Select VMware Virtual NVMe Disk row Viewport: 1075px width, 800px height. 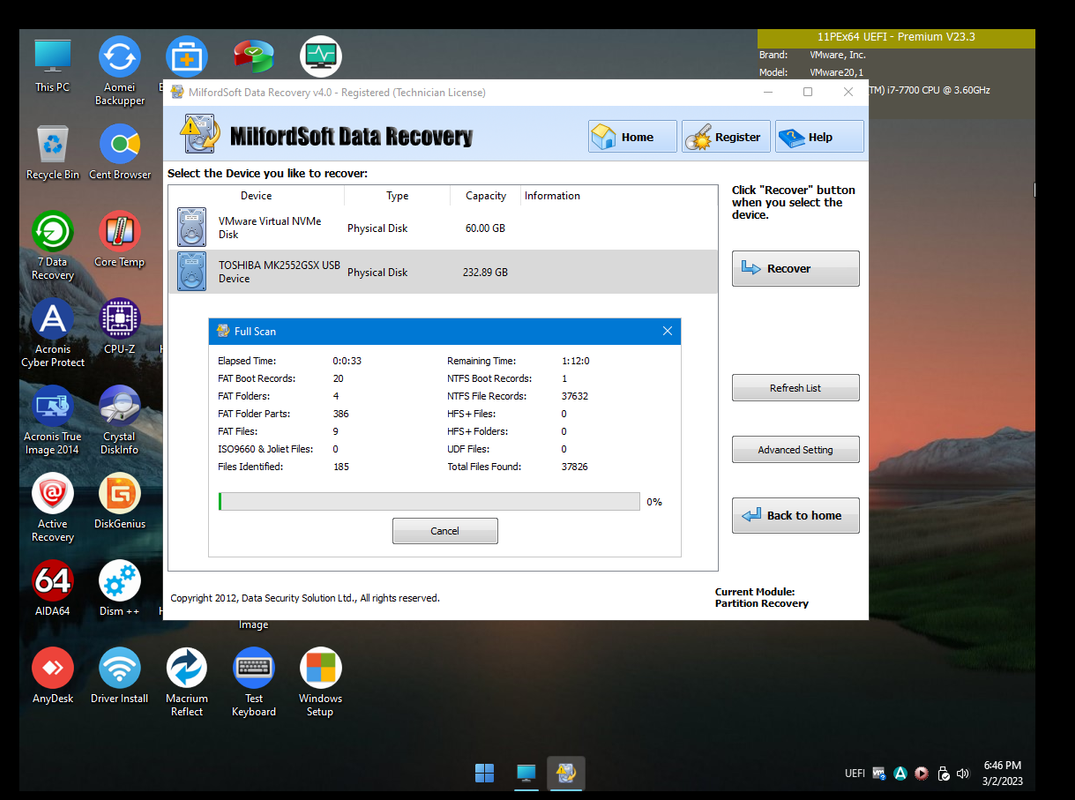click(x=443, y=228)
